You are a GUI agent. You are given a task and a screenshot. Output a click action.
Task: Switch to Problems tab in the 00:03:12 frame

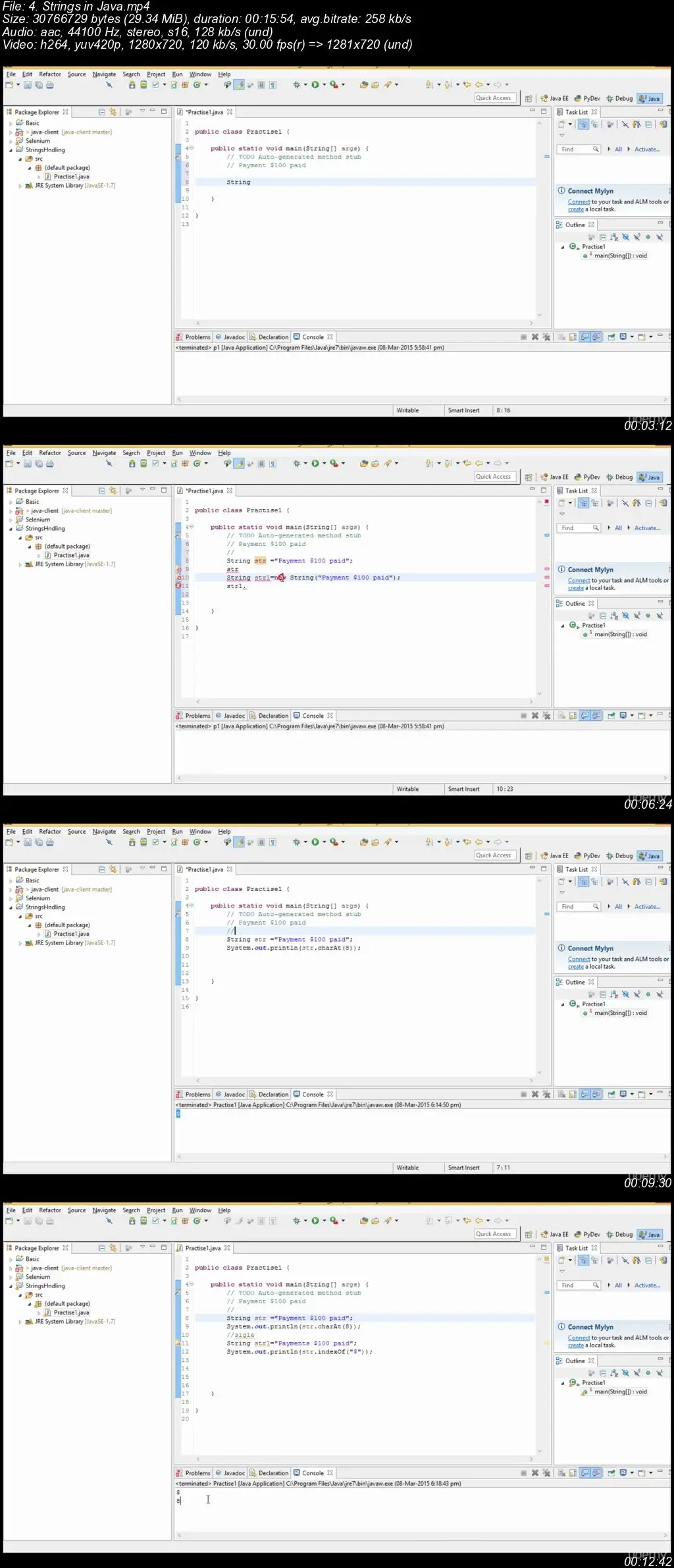193,337
